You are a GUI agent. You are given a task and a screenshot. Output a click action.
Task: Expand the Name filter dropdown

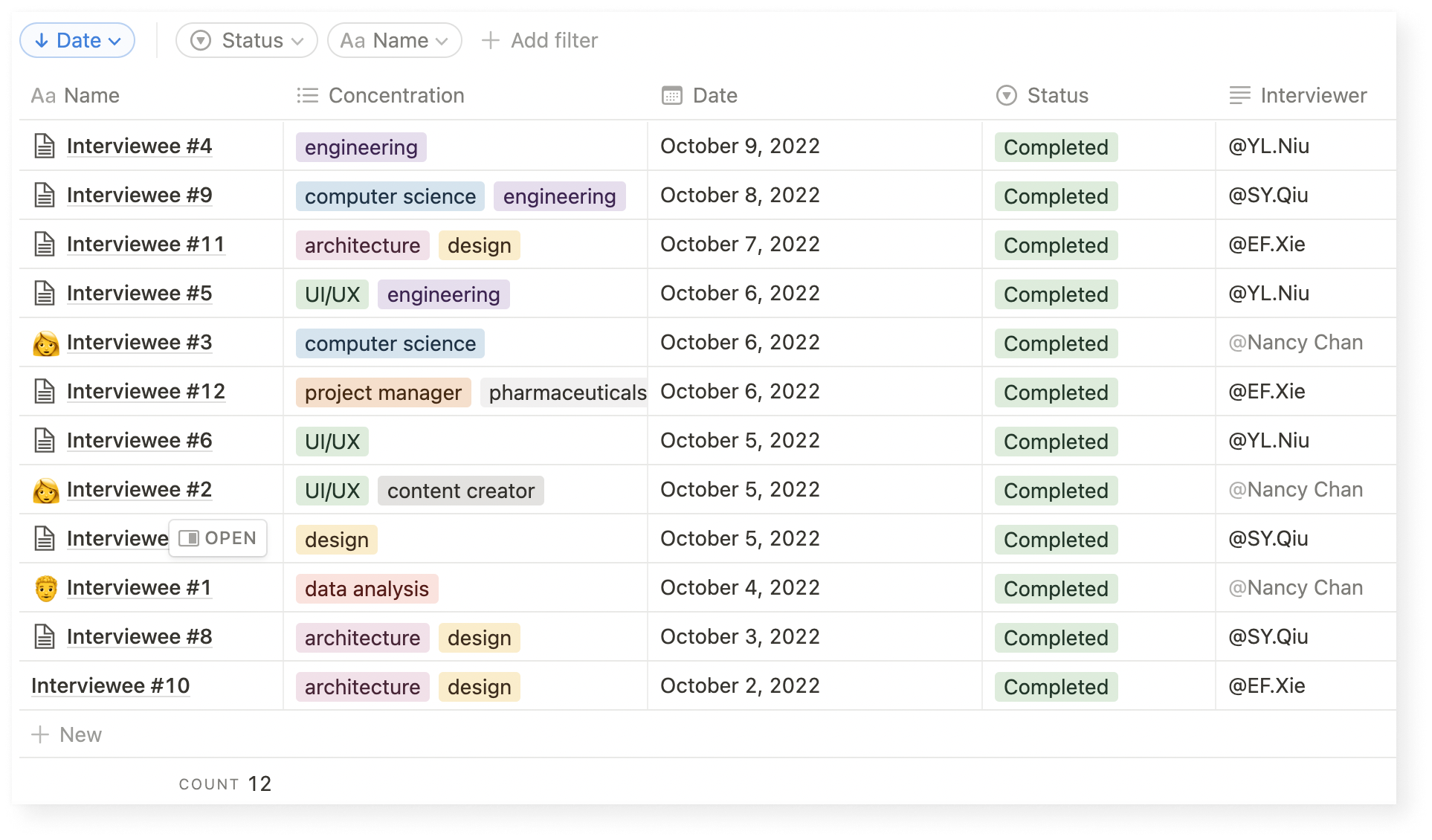coord(394,40)
